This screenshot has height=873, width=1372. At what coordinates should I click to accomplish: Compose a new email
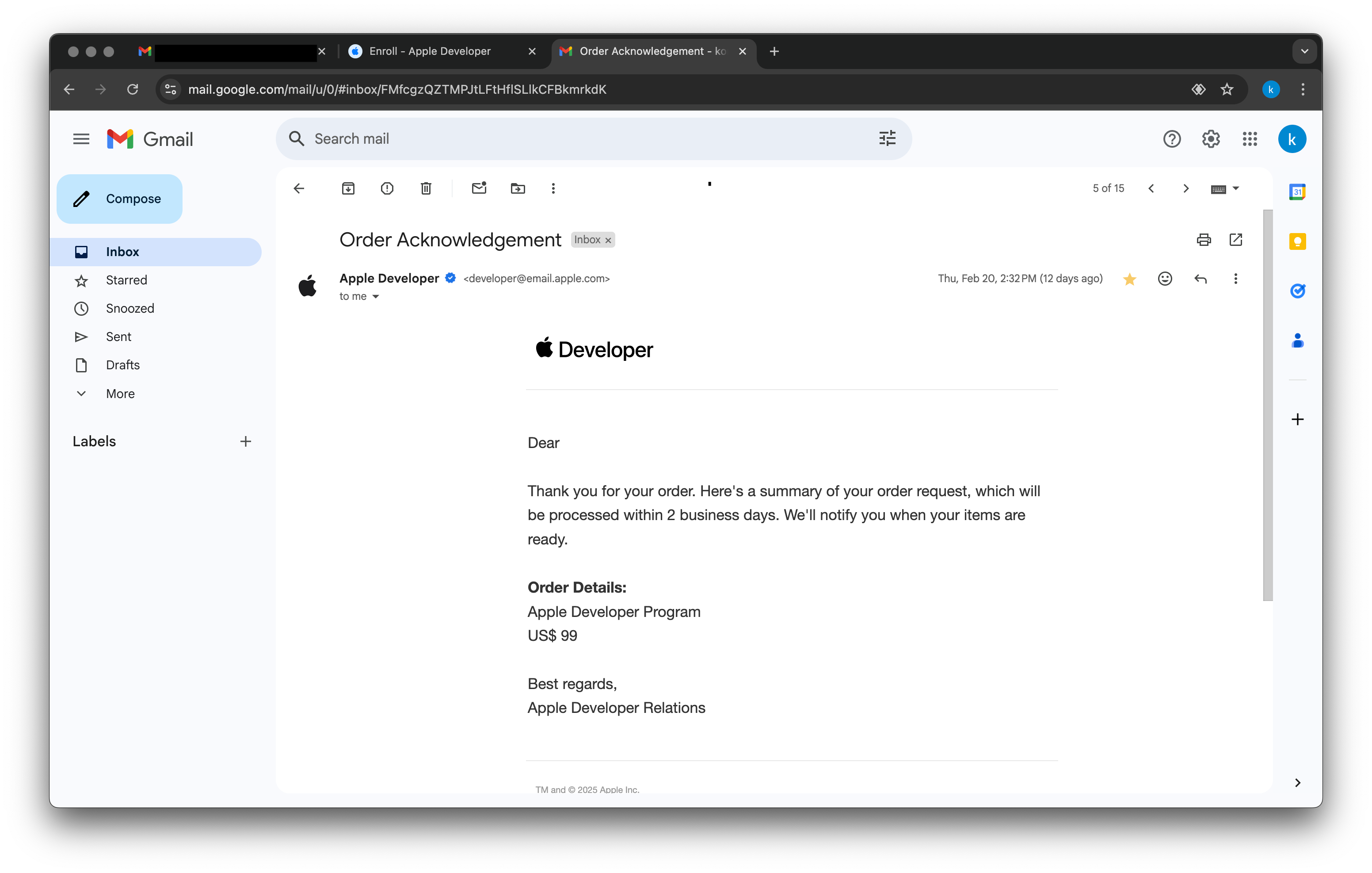point(119,199)
